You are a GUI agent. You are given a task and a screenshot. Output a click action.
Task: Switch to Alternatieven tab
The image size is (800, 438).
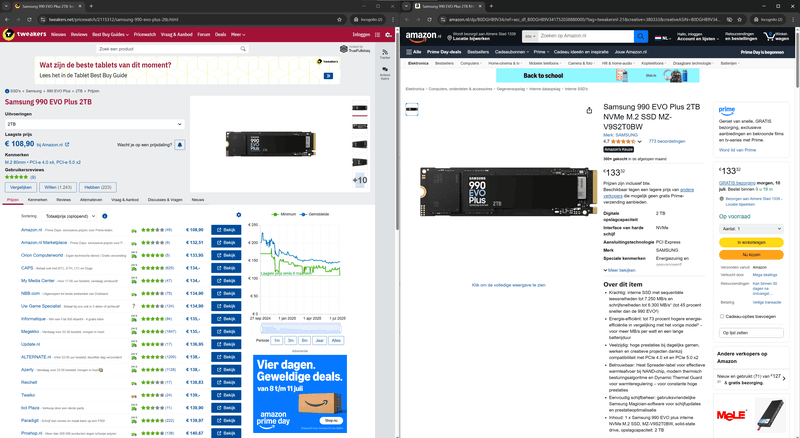tap(91, 200)
